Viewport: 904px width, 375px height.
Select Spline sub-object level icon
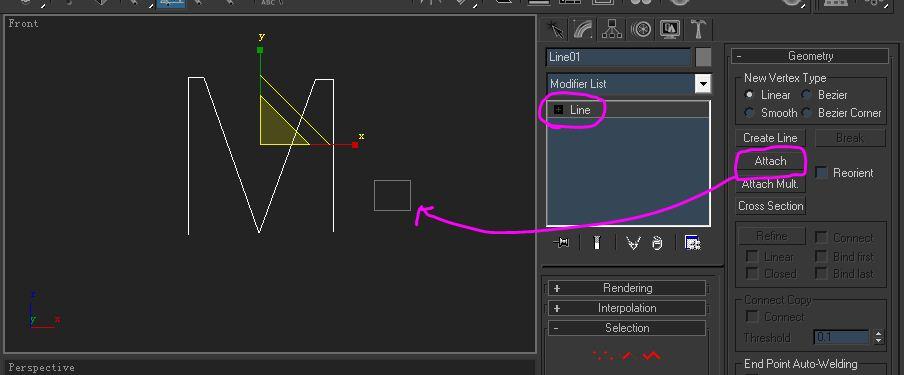pyautogui.click(x=652, y=356)
